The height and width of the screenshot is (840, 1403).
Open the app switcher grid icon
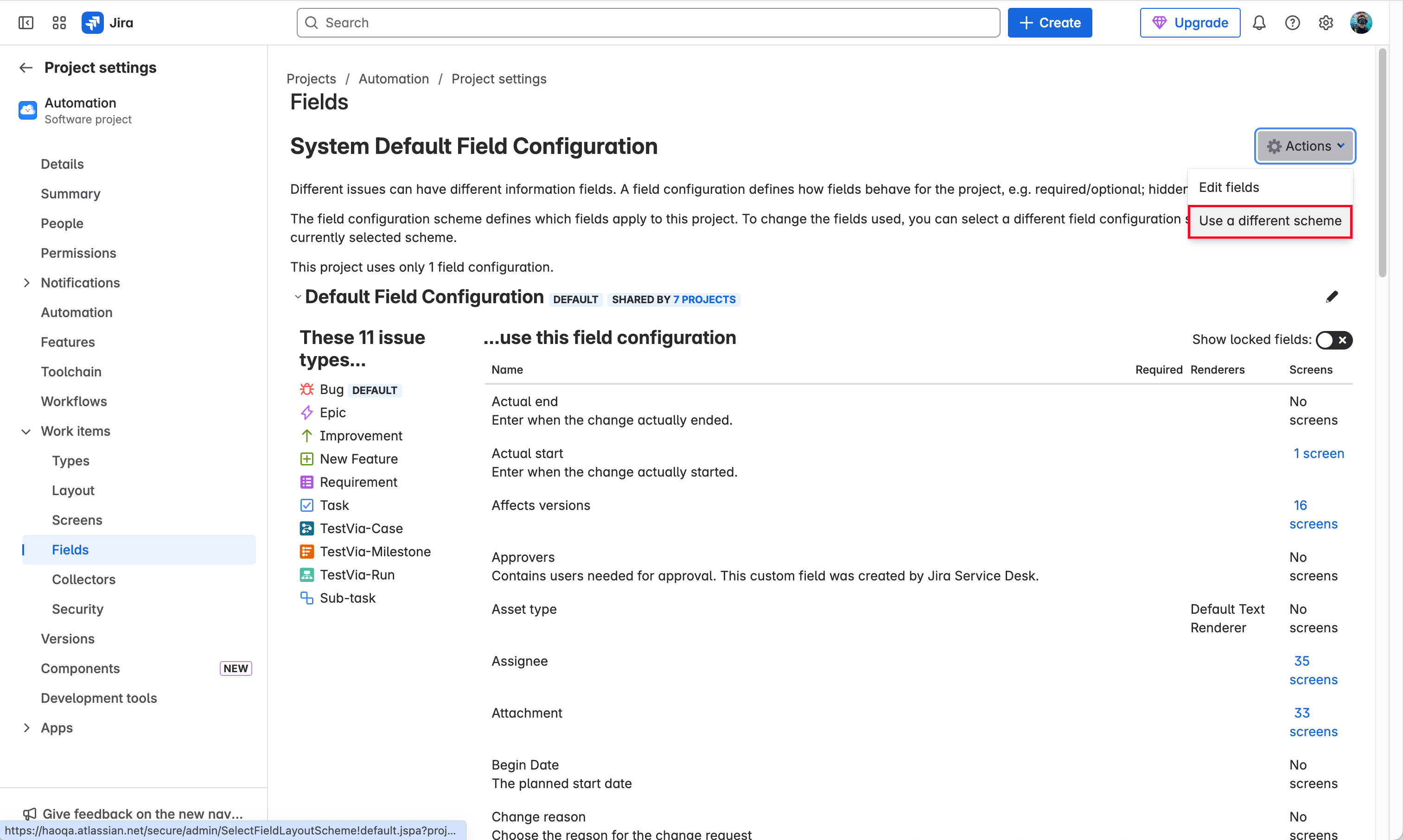click(x=59, y=23)
